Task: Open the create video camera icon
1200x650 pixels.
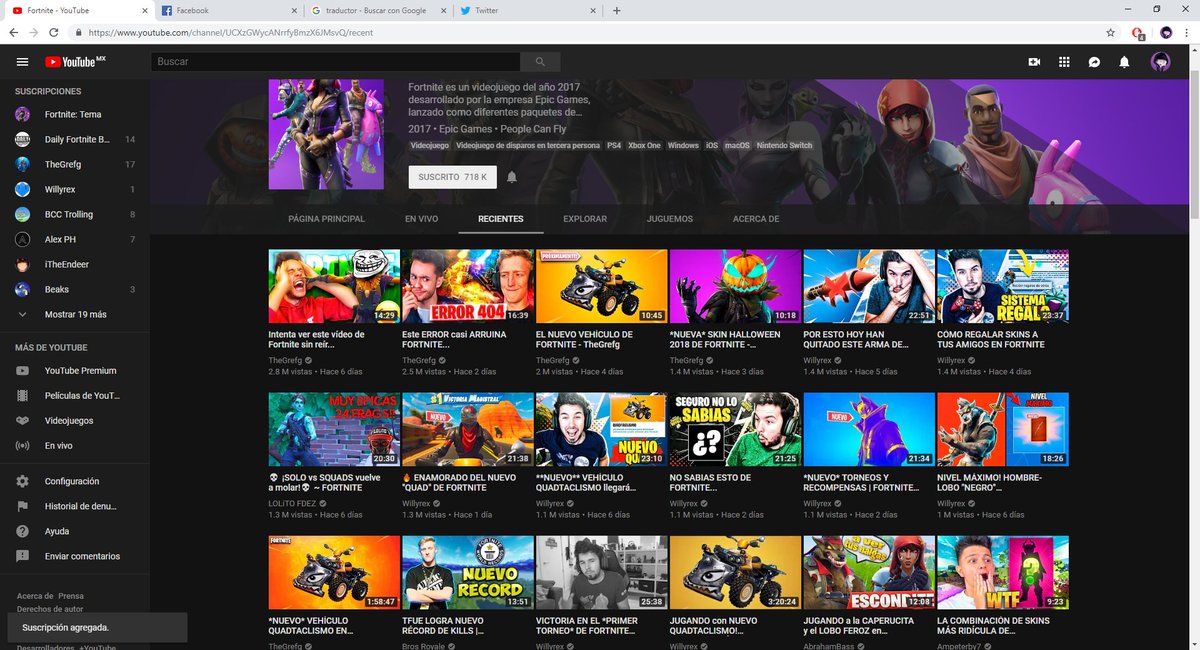Action: click(x=1034, y=62)
